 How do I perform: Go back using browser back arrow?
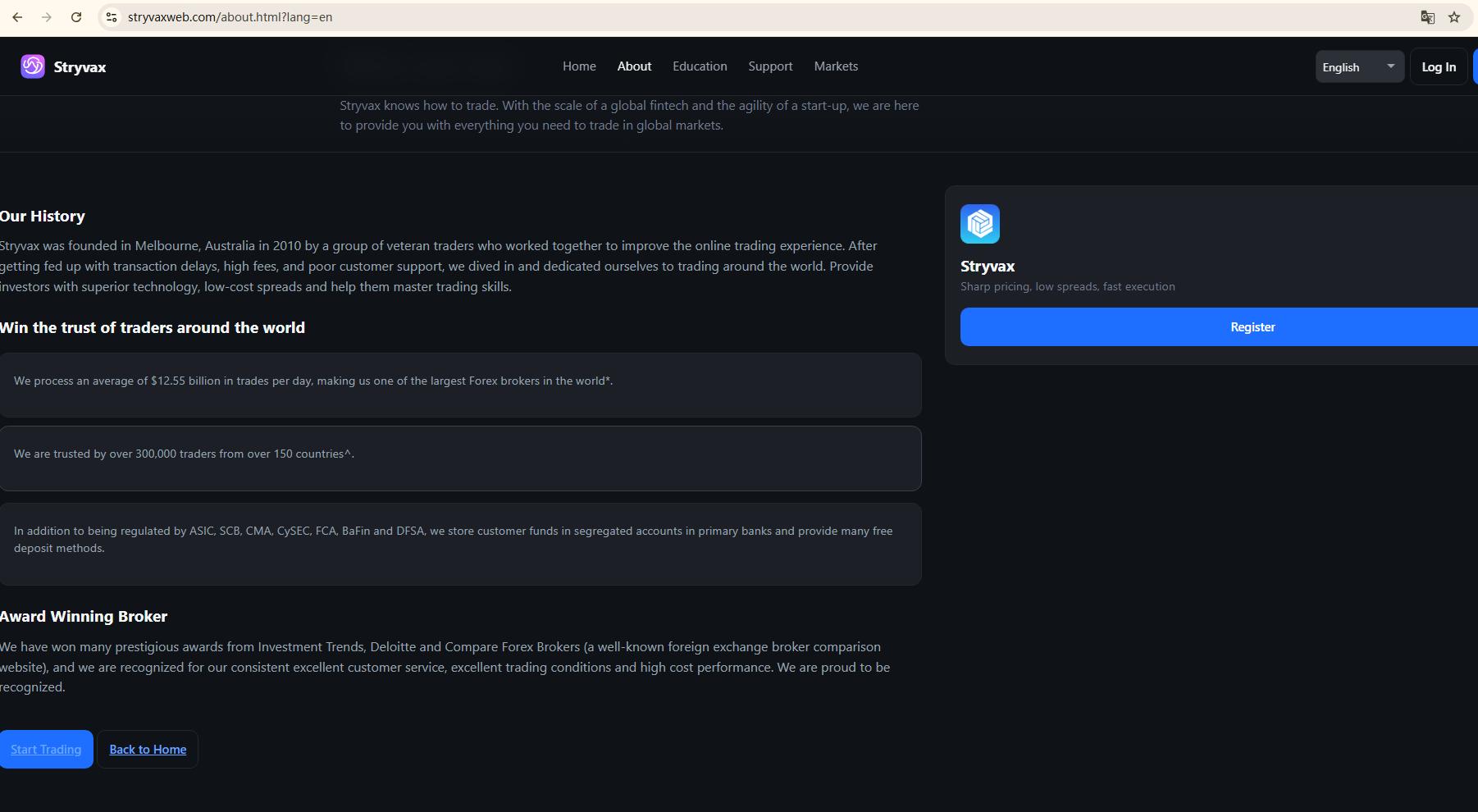pos(17,17)
